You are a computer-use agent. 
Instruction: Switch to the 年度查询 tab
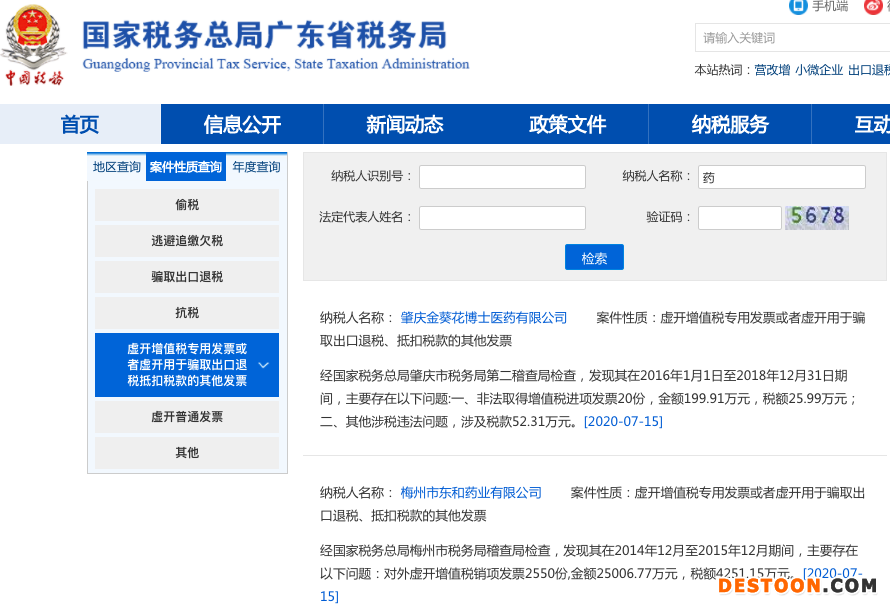tap(257, 167)
